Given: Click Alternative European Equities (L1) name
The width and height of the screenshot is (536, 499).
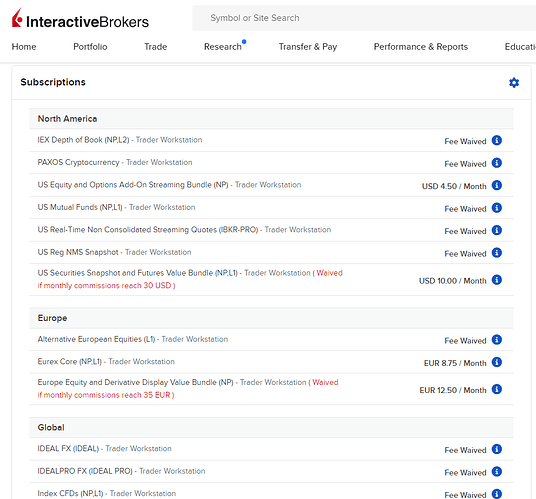Looking at the screenshot, I should tap(96, 339).
